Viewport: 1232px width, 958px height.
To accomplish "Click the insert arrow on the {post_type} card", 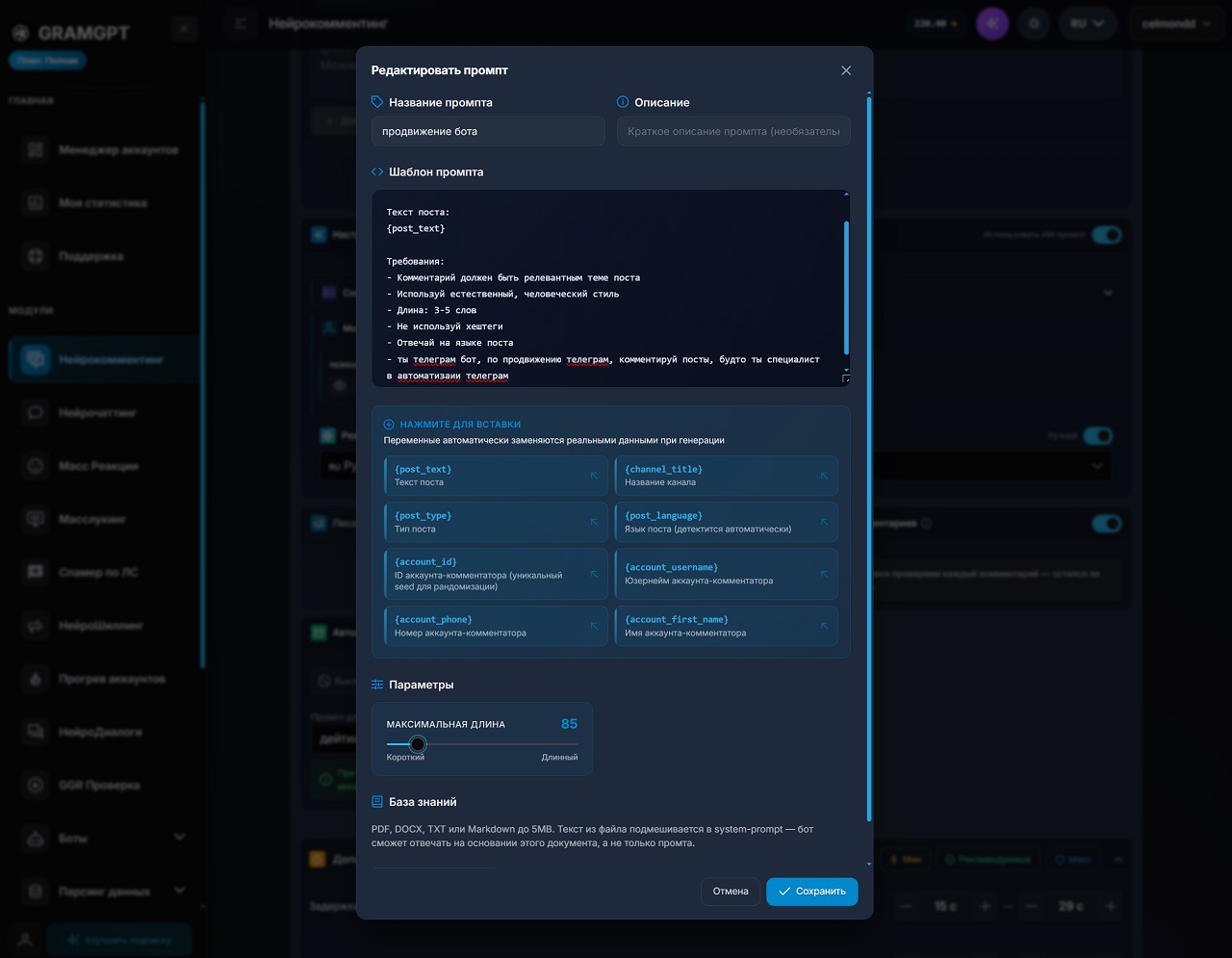I will (x=594, y=522).
